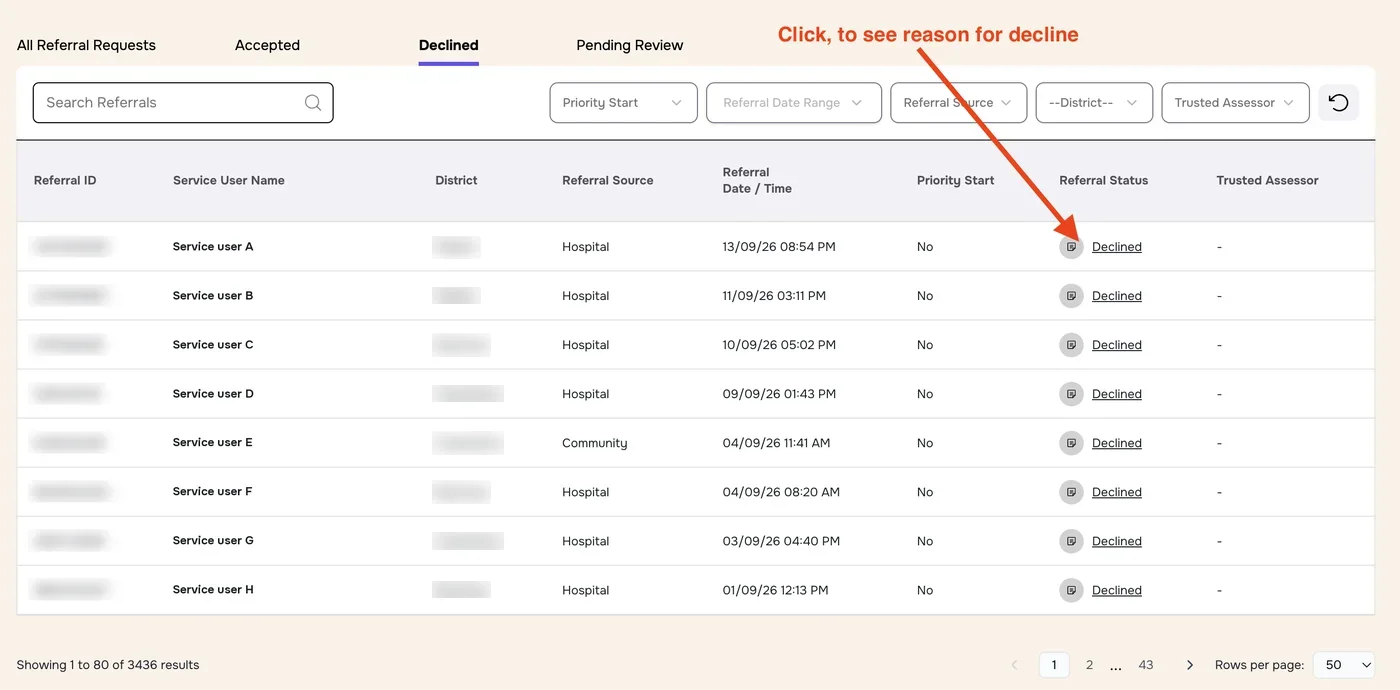Viewport: 1400px width, 690px height.
Task: Click Service user C name
Action: tap(213, 344)
